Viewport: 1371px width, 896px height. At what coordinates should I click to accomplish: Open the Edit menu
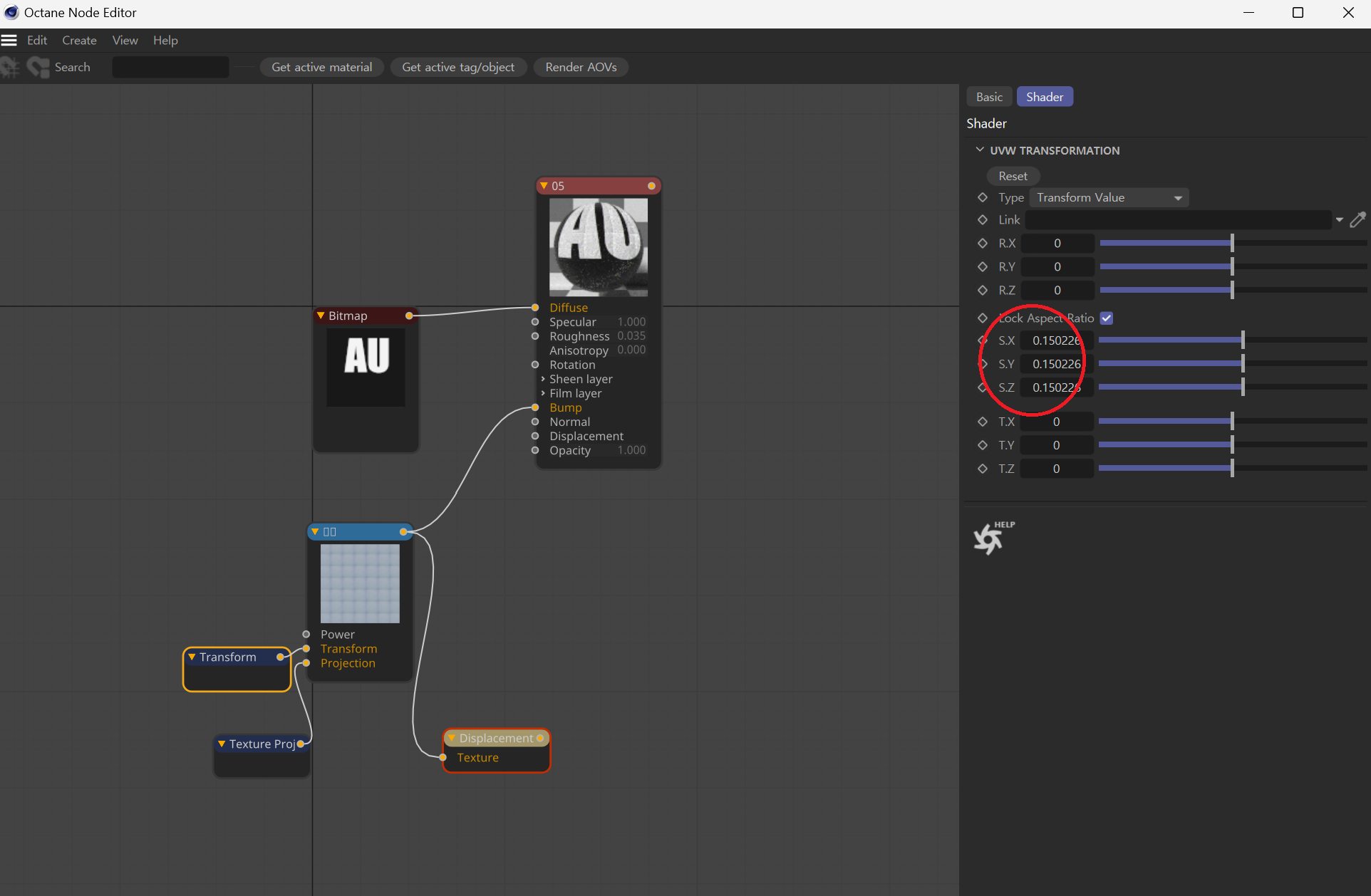[37, 40]
